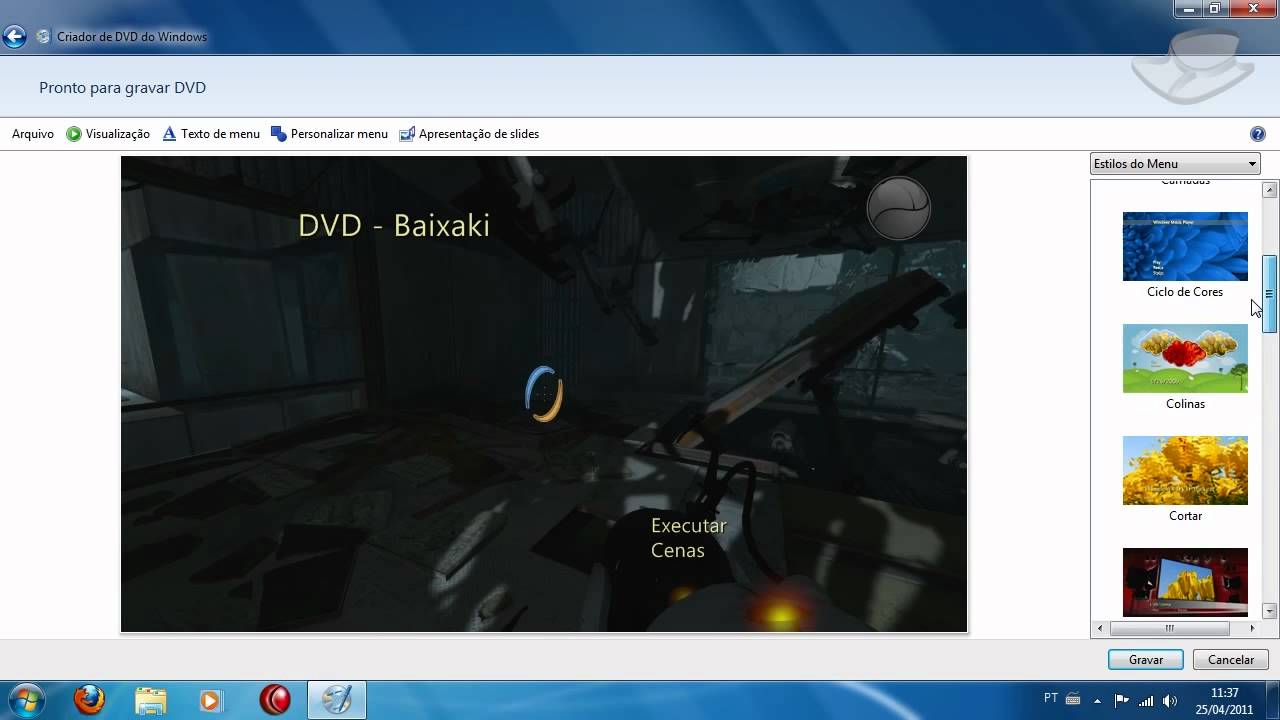
Task: Click the Pronto para gravar DVD heading
Action: click(122, 88)
